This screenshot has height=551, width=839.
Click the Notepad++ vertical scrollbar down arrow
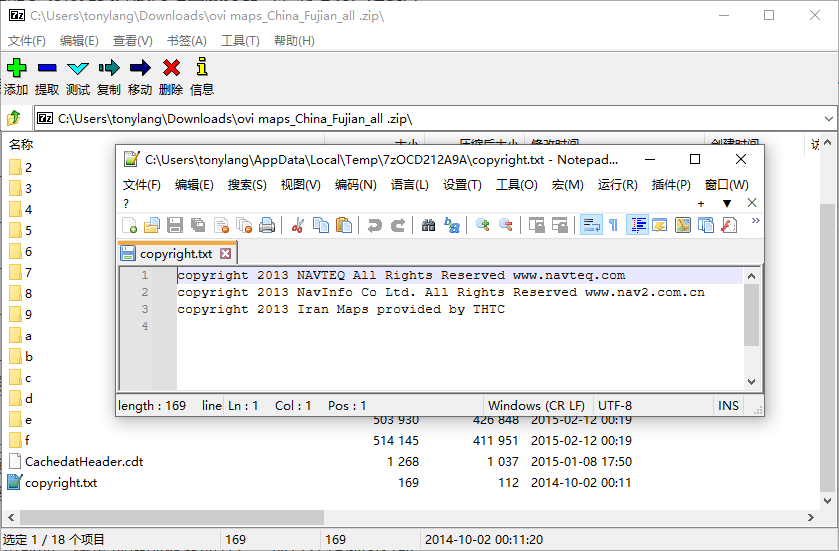coord(752,381)
